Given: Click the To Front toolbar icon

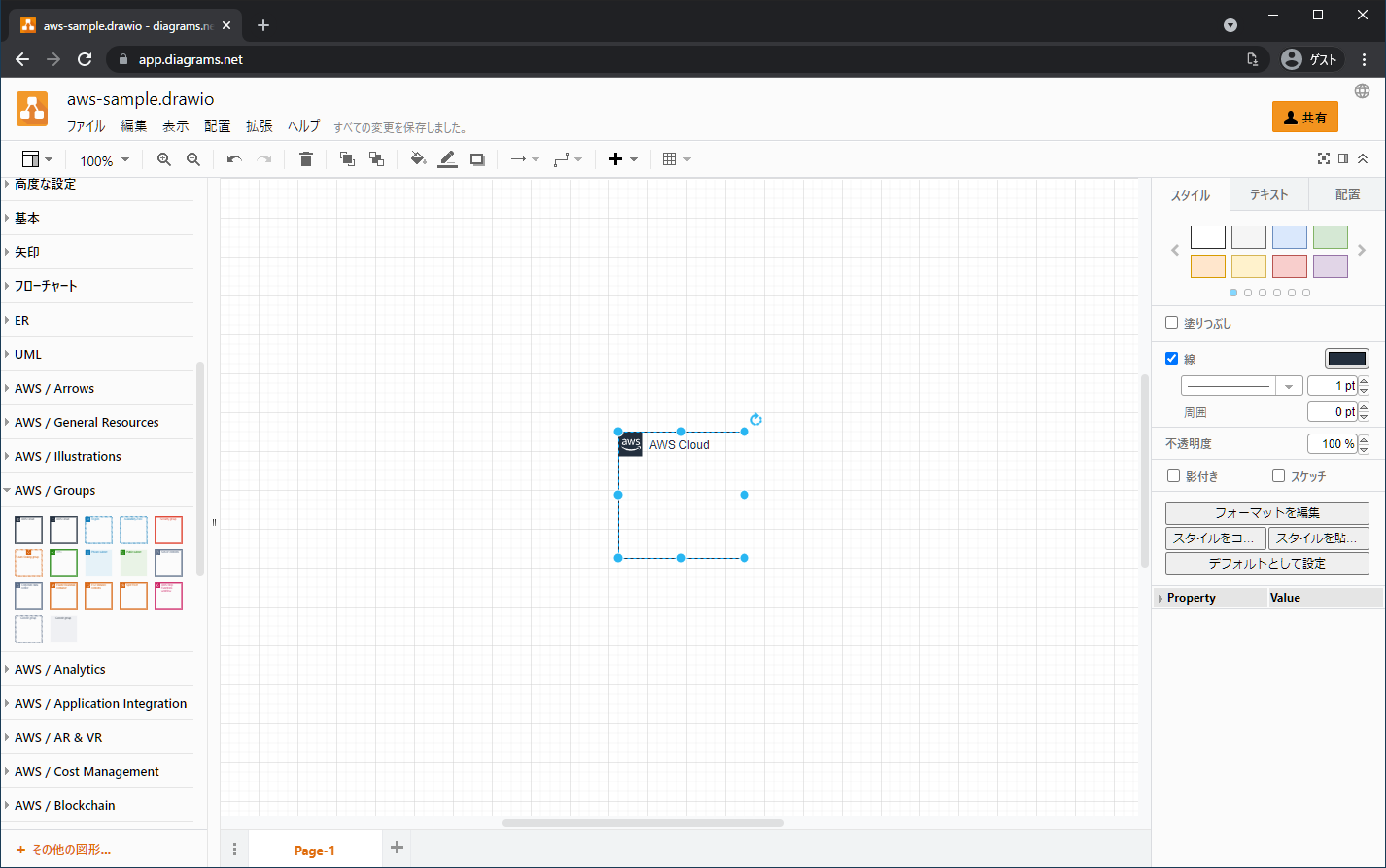Looking at the screenshot, I should (347, 159).
